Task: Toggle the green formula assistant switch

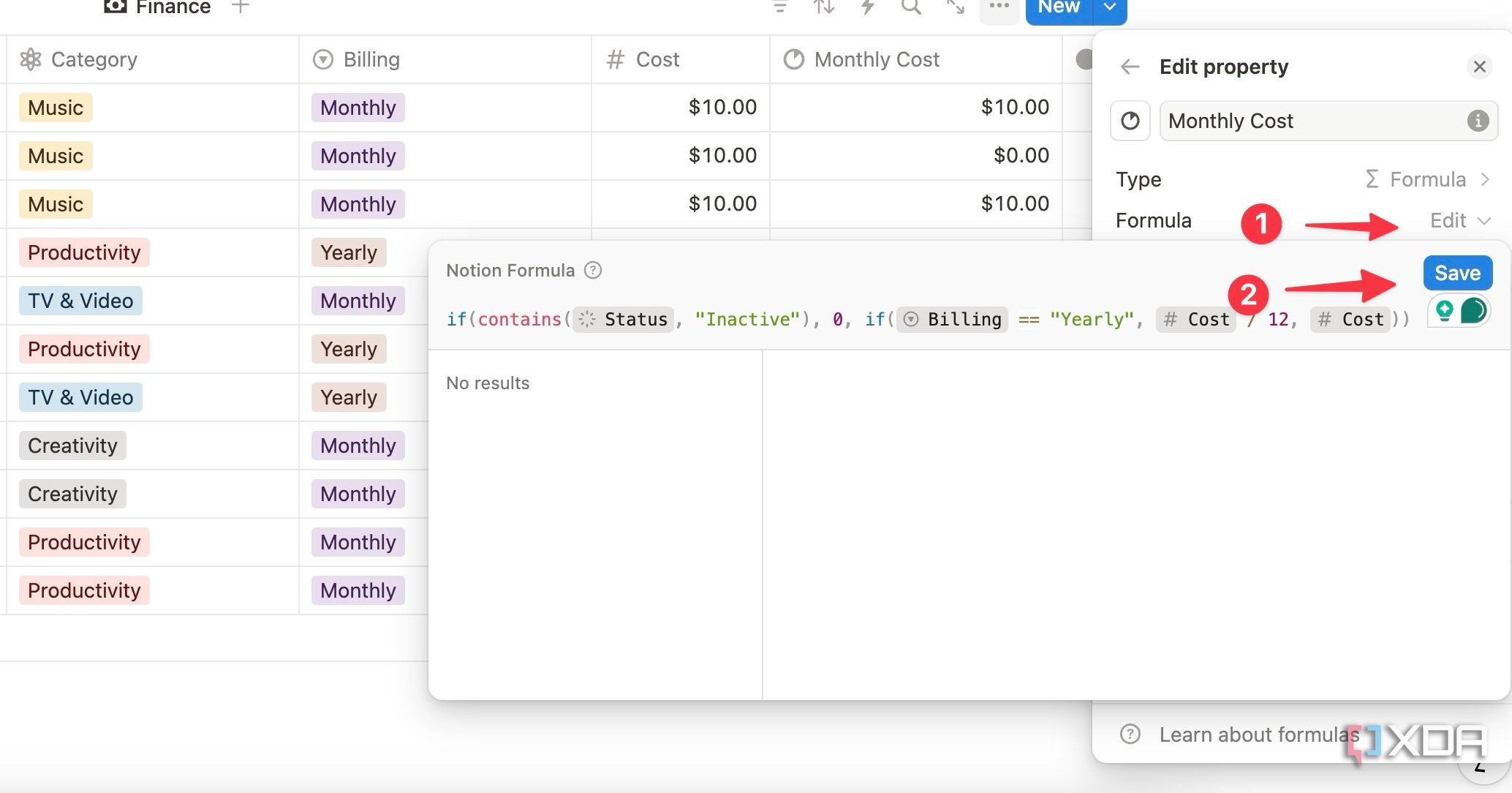Action: point(1473,310)
